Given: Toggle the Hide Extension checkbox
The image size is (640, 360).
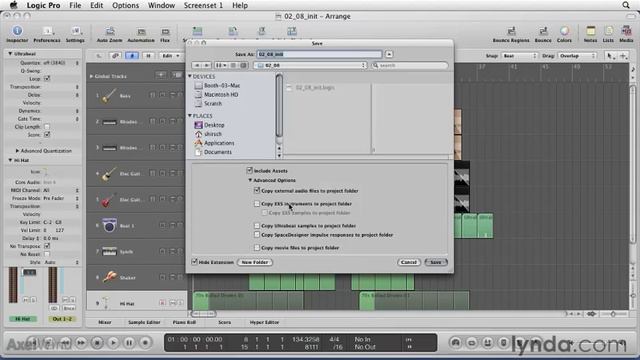Looking at the screenshot, I should pyautogui.click(x=195, y=262).
